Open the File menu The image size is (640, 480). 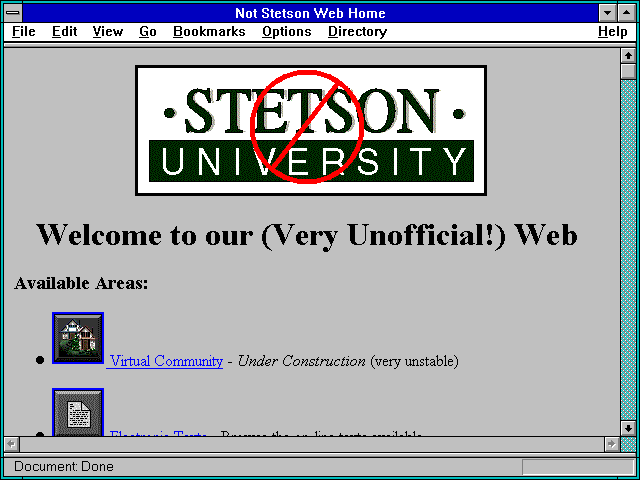24,31
